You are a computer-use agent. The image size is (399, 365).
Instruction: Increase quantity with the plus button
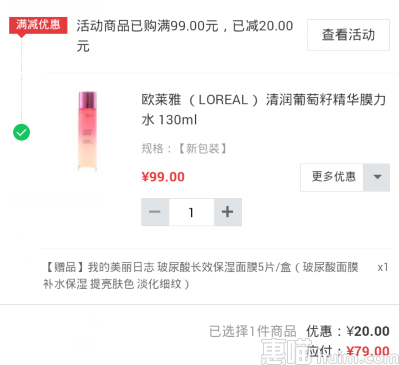coord(228,212)
